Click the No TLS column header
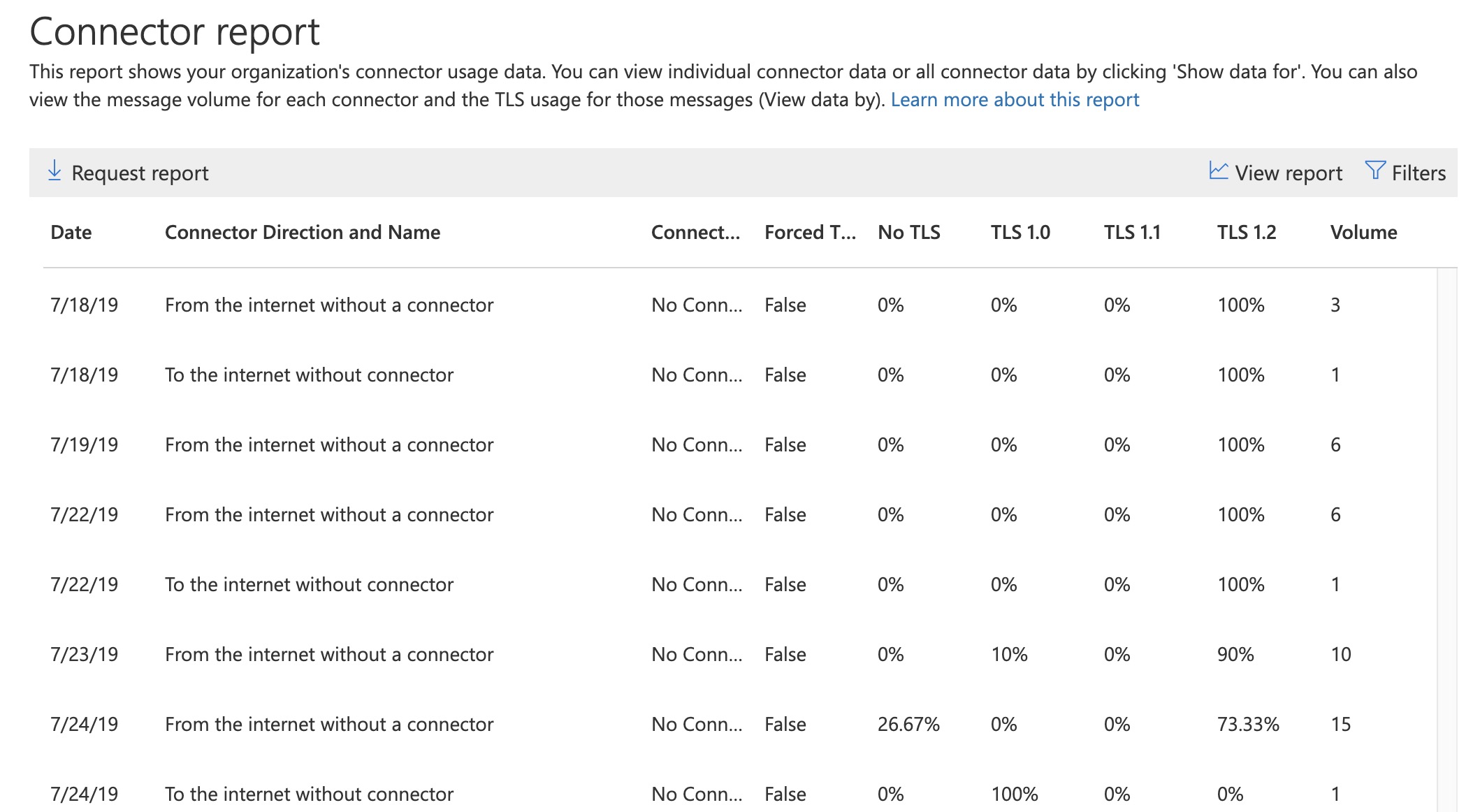The image size is (1480, 812). tap(908, 233)
